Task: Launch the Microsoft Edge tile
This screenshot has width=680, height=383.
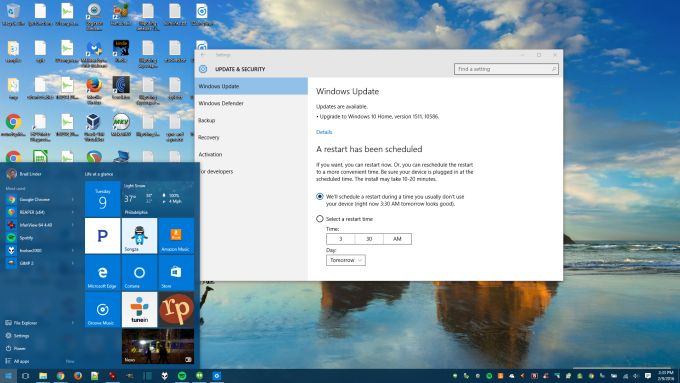Action: (102, 273)
